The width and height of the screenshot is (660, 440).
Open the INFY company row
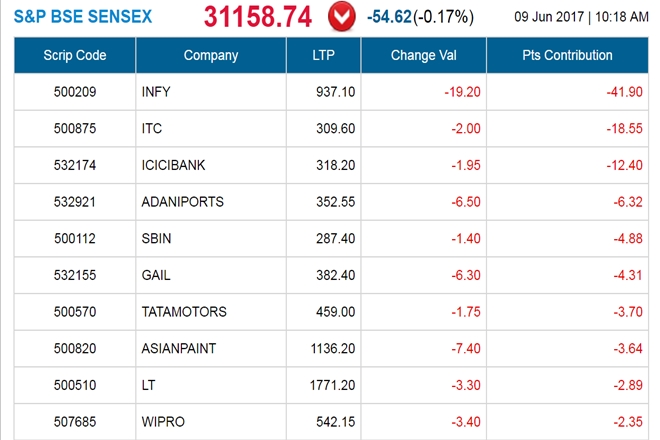pyautogui.click(x=158, y=92)
